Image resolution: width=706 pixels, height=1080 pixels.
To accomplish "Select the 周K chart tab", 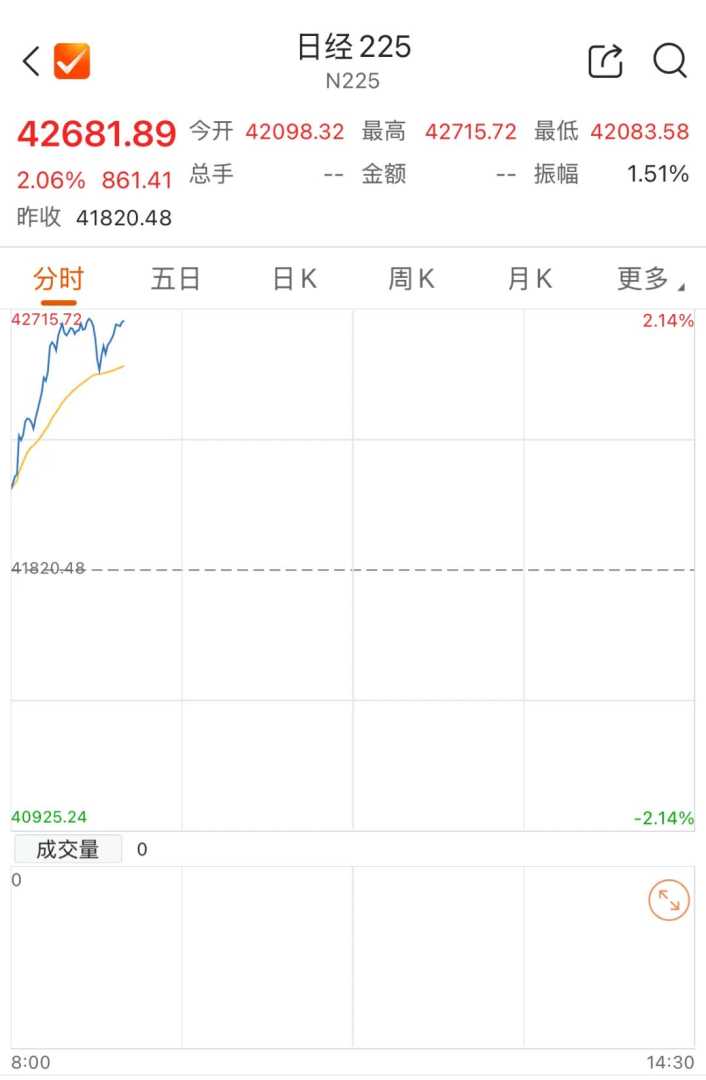I will click(411, 279).
